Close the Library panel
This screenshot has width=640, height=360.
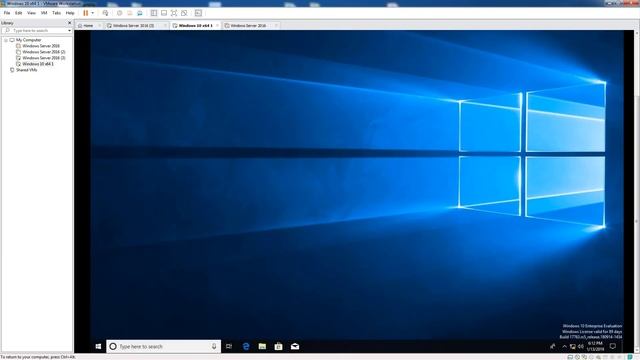pos(69,23)
